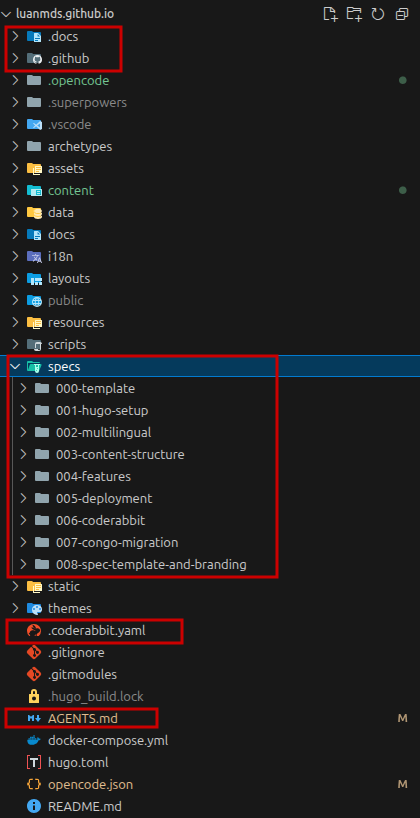Screen dimensions: 420x818
Task: Collapse the specs folder chevron
Action: pyautogui.click(x=15, y=367)
